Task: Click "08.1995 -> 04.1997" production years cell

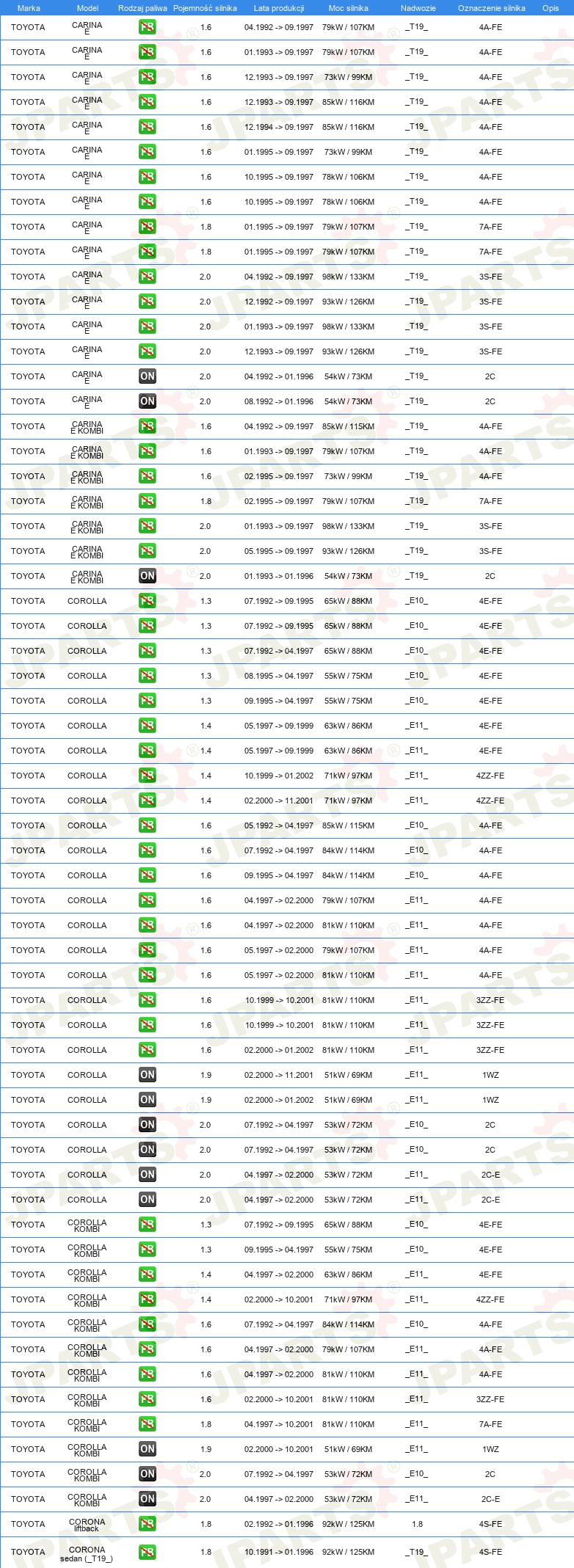Action: click(x=279, y=676)
